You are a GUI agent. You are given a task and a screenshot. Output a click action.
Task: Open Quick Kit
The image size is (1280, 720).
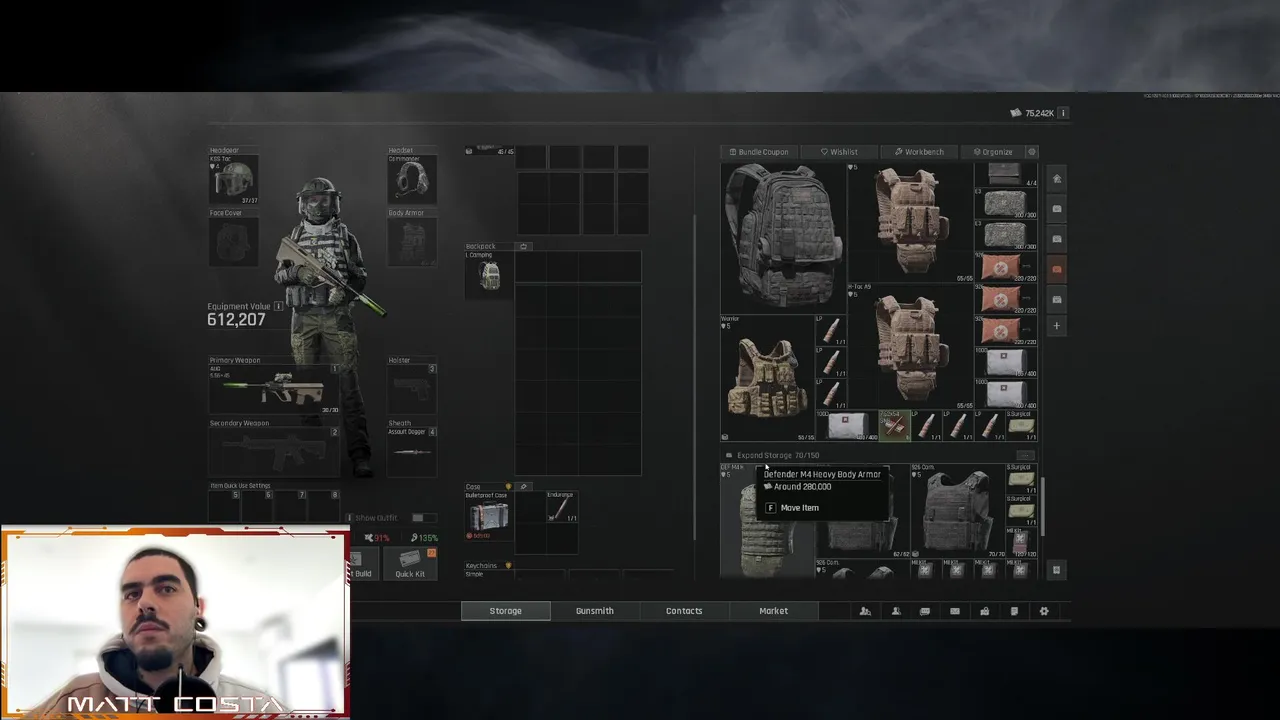pos(410,565)
